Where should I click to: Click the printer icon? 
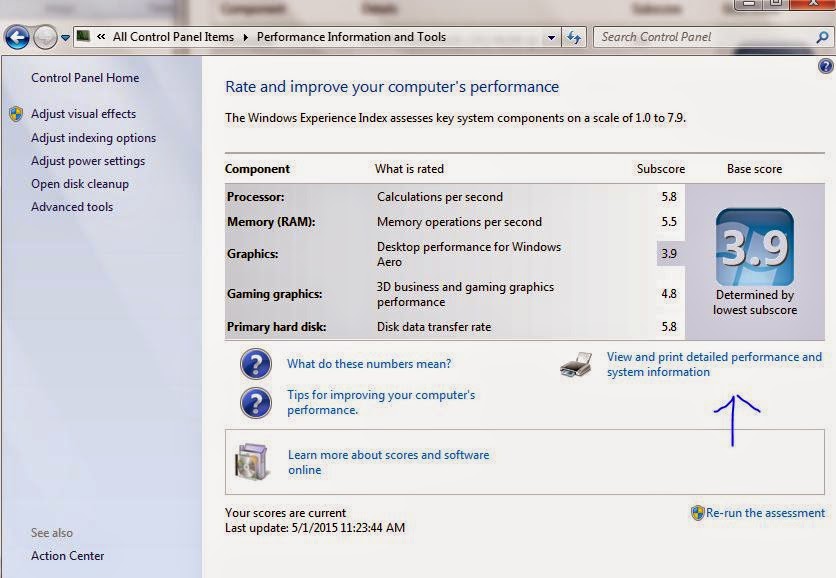tap(576, 365)
